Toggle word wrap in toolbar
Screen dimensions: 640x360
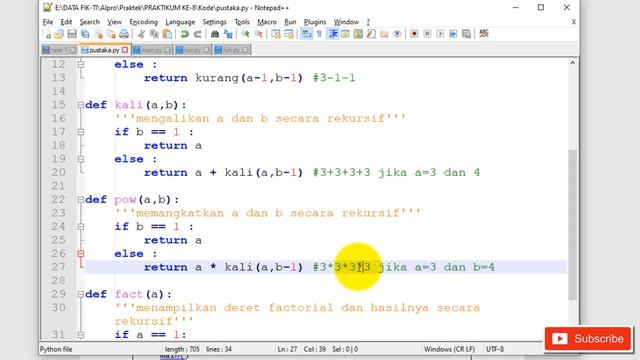click(306, 34)
